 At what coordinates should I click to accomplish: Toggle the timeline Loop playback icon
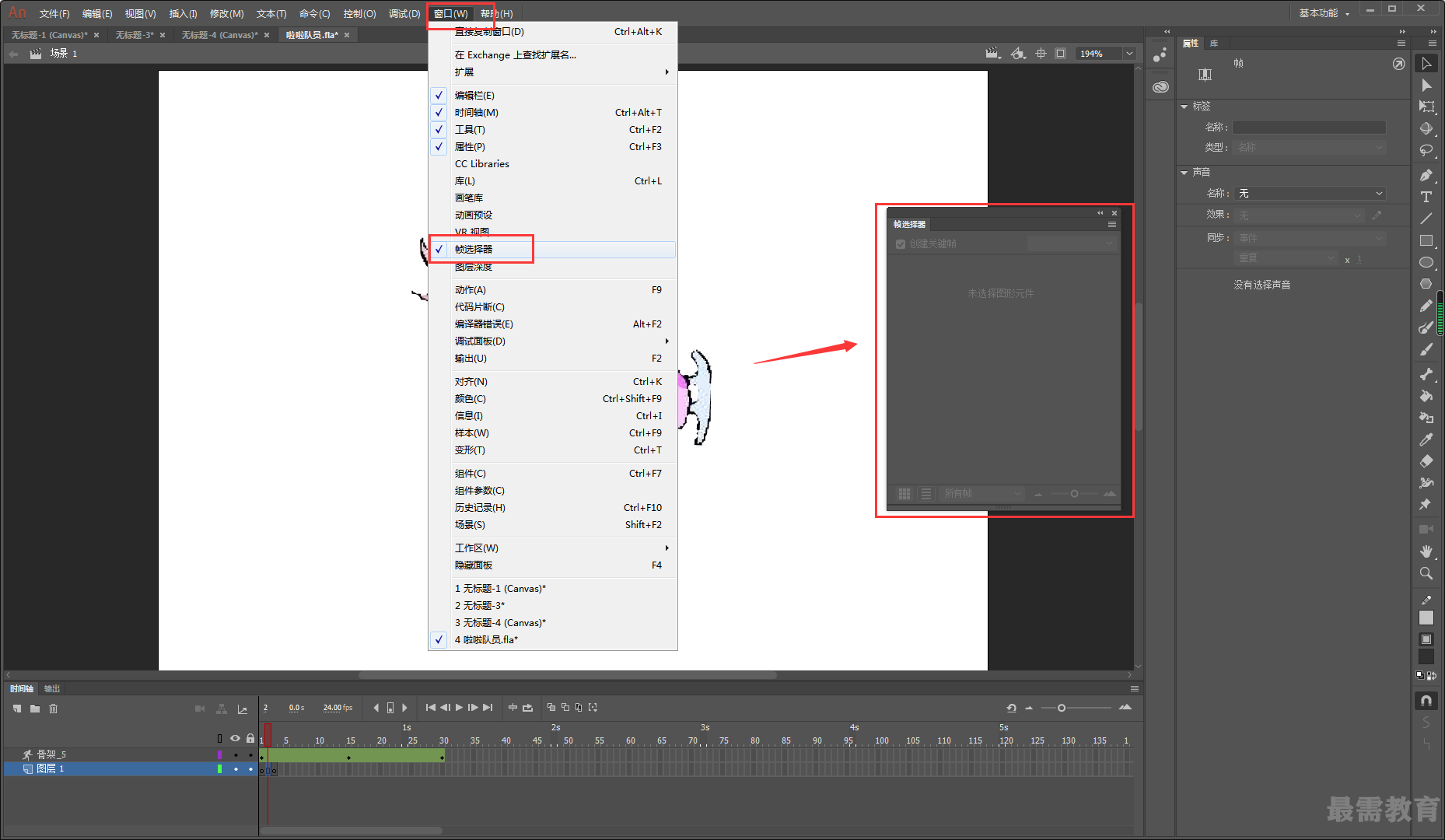528,708
